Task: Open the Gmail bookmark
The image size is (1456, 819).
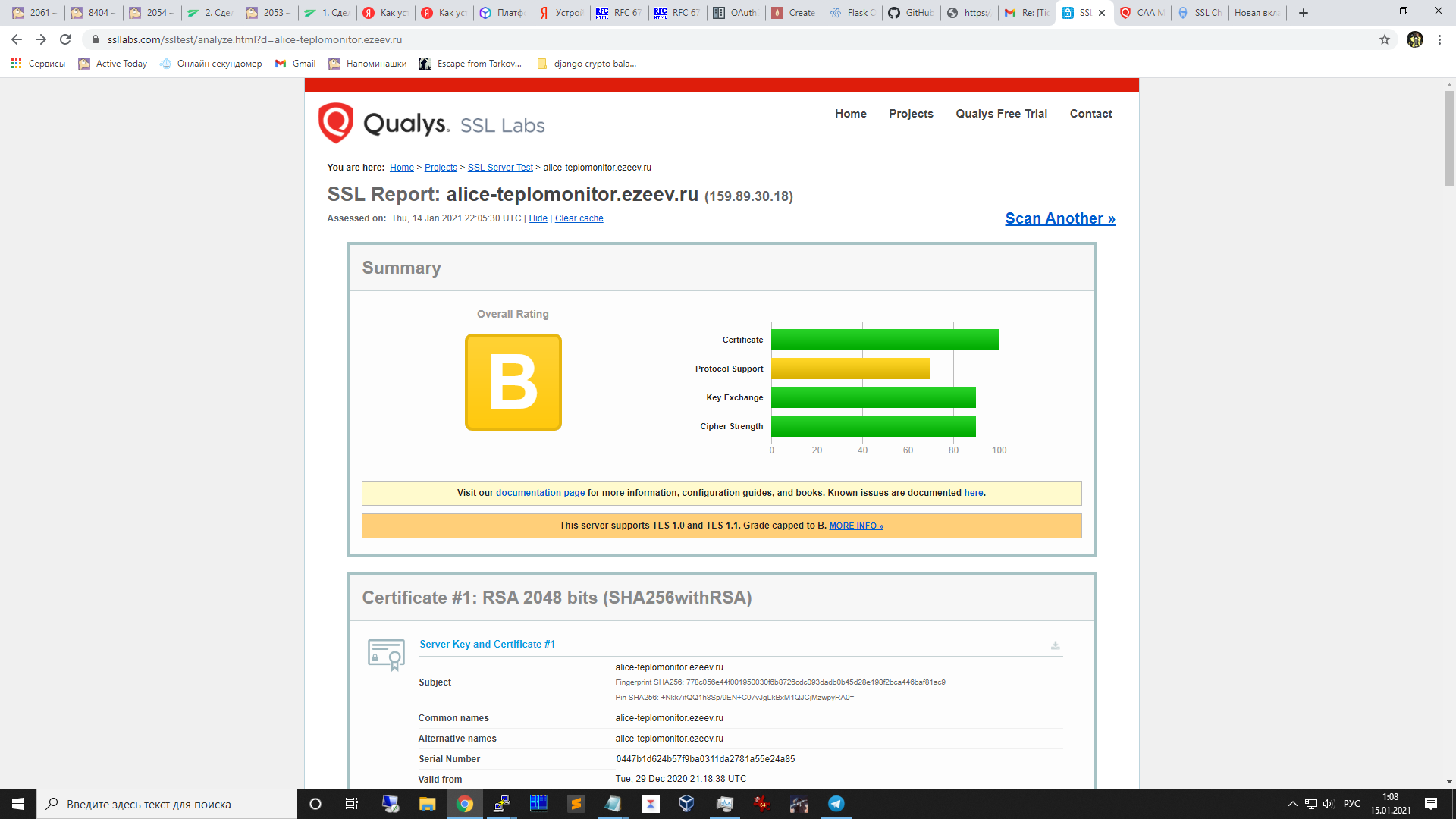Action: pos(296,64)
